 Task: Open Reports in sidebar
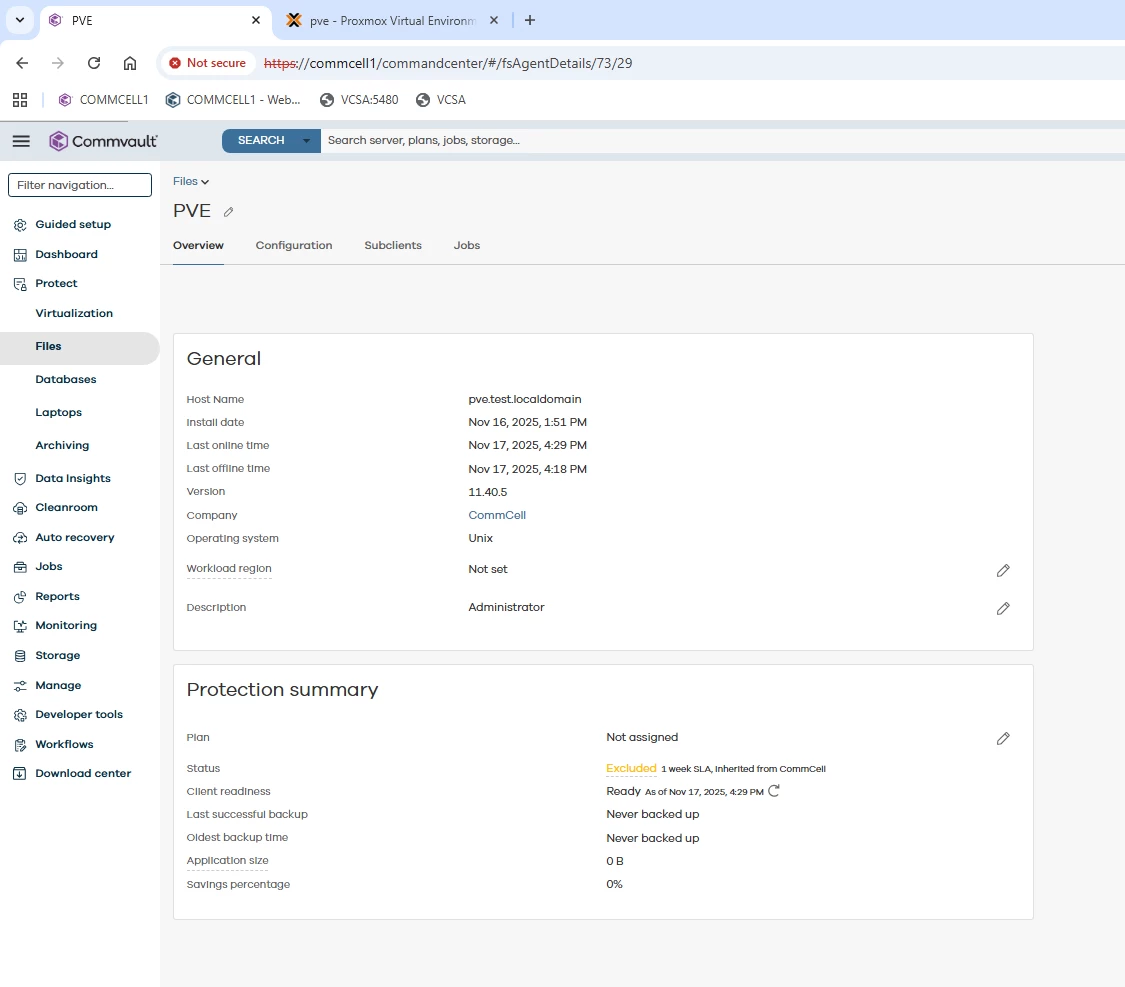(57, 597)
